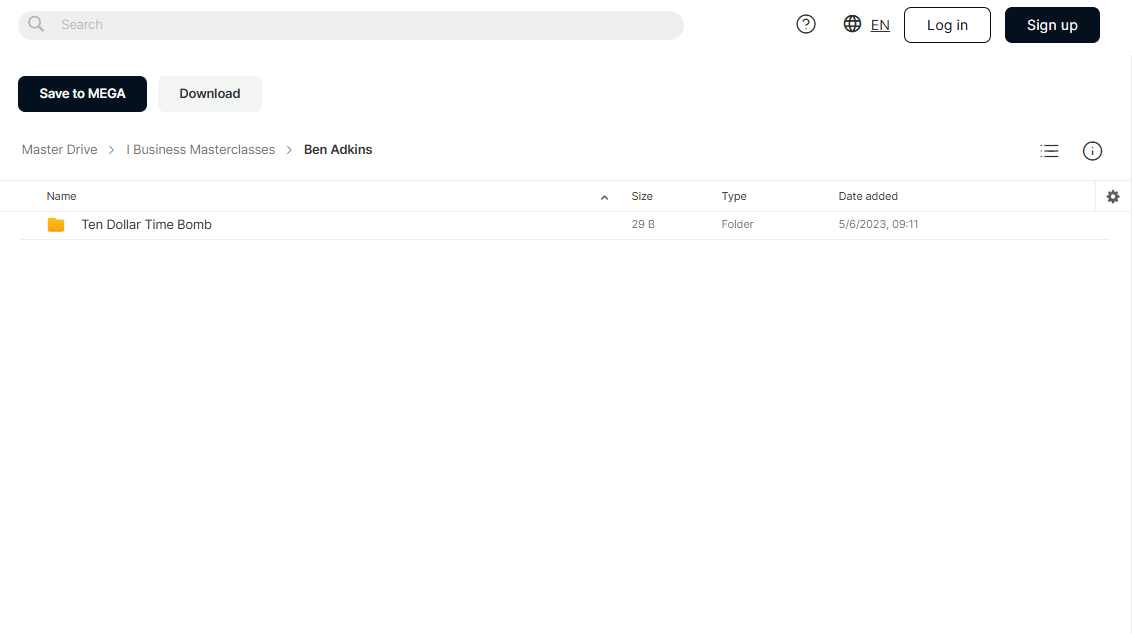This screenshot has height=634, width=1132.
Task: Select Ten Dollar Time Bomb folder name
Action: [x=147, y=225]
